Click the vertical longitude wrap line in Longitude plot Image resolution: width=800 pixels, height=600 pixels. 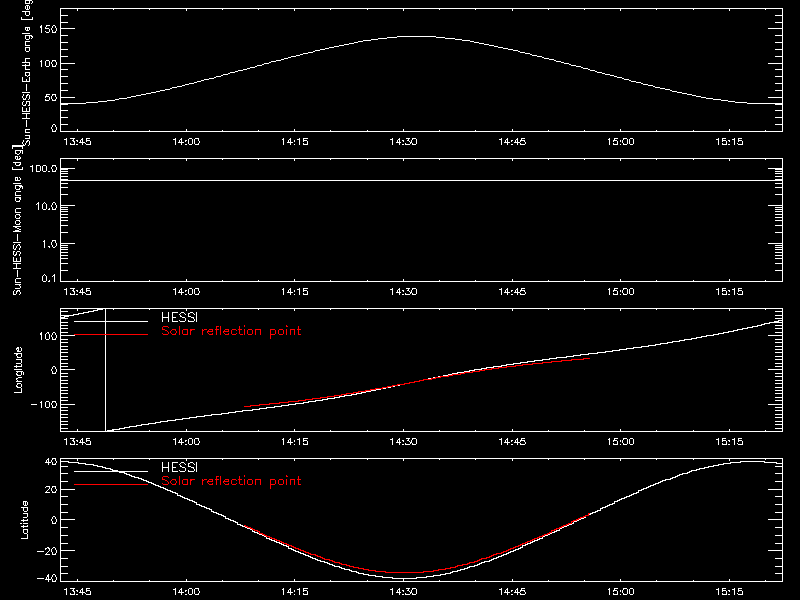tap(106, 370)
